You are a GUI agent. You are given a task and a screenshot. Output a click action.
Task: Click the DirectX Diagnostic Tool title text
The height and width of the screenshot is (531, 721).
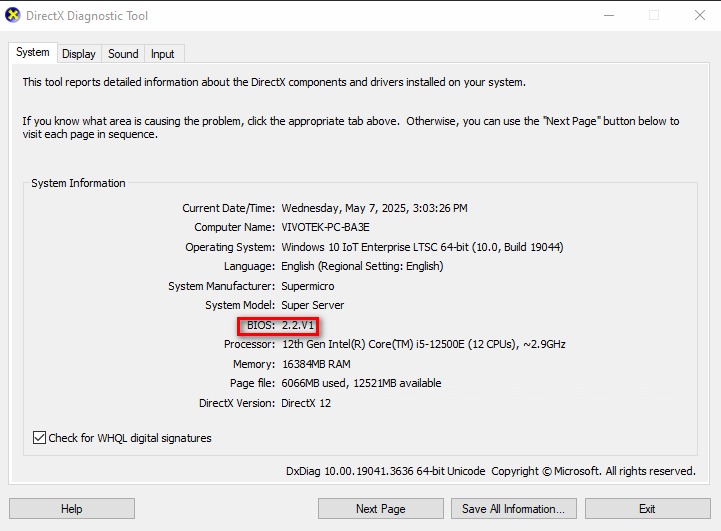[87, 16]
